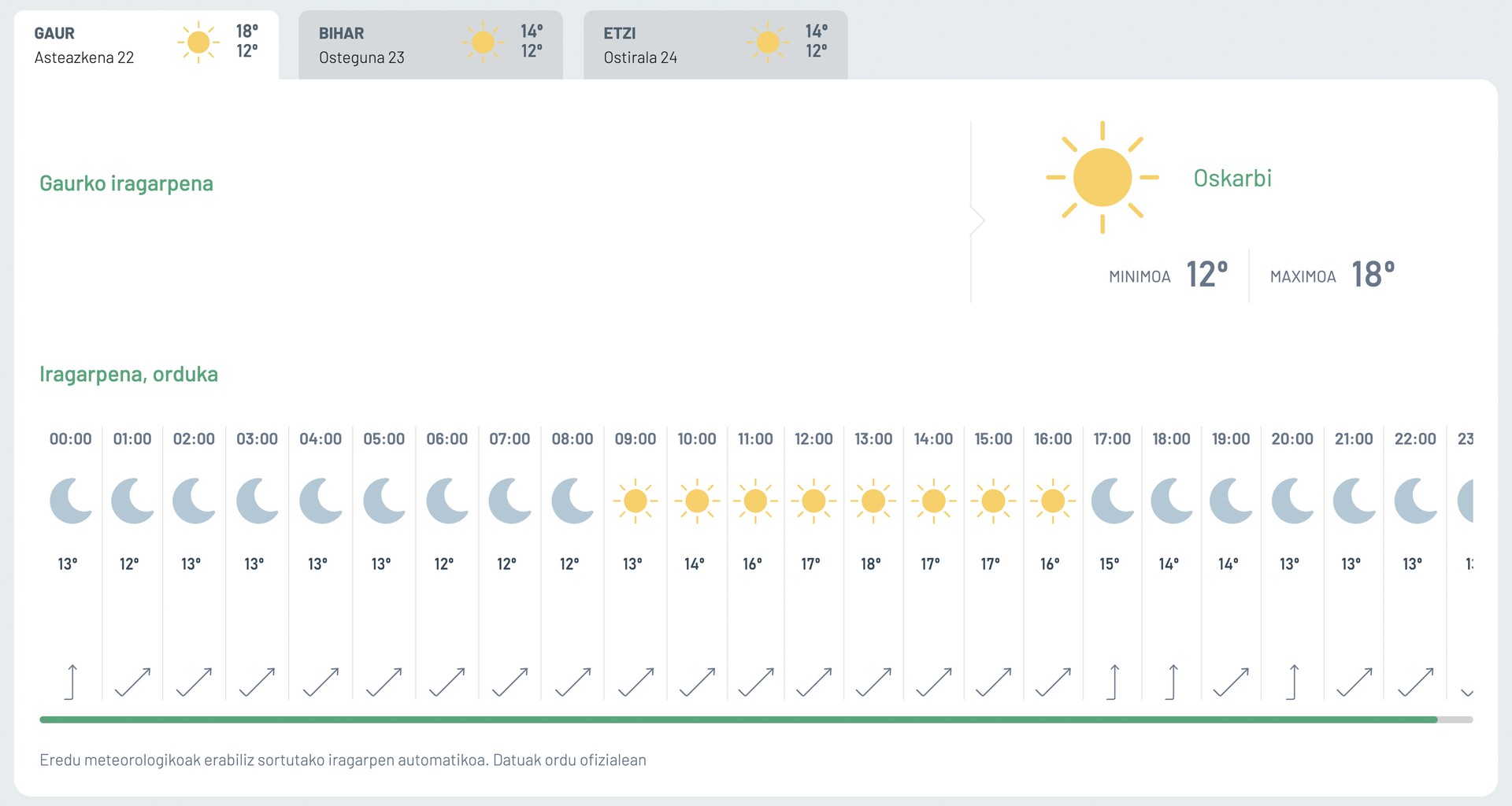Click the sun icon in the BIHAR tab

tap(483, 42)
